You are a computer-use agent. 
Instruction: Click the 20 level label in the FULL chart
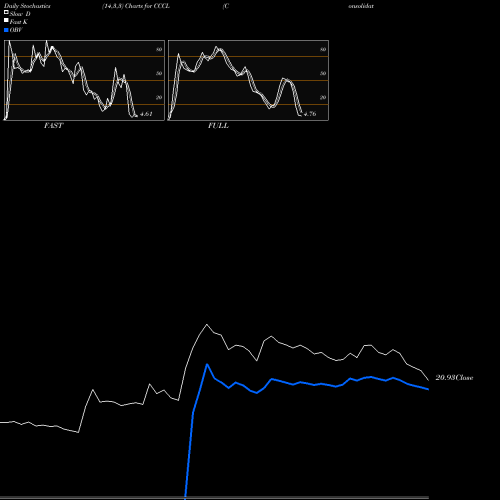323,97
